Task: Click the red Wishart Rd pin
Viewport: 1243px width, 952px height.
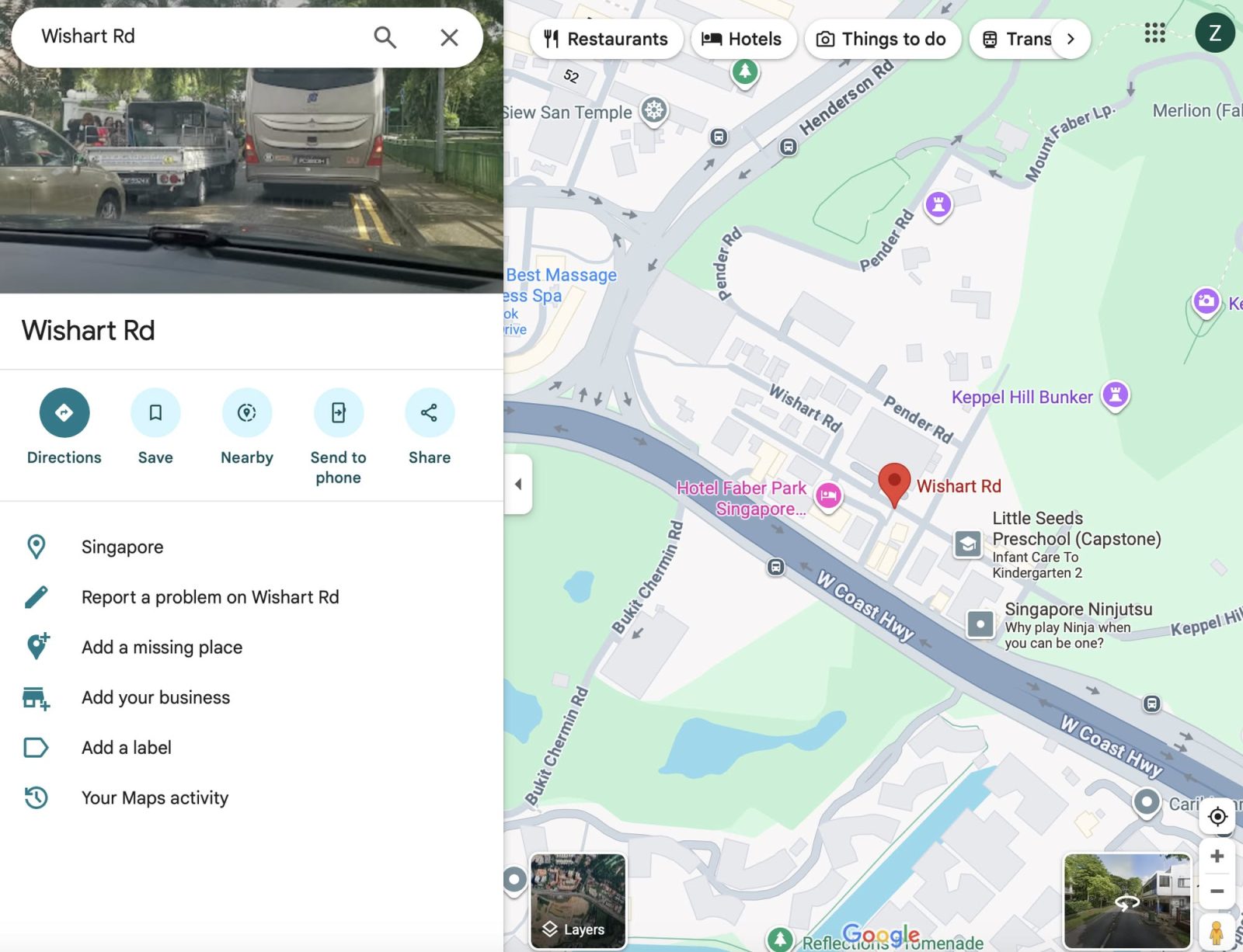Action: coord(894,485)
